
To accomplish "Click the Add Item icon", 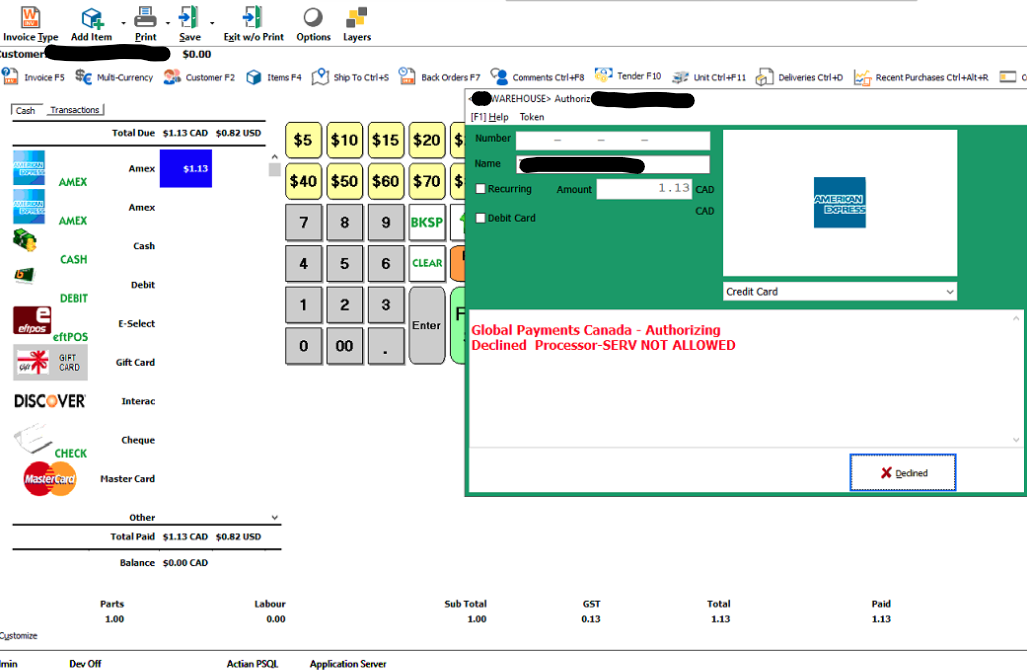I will pos(92,24).
